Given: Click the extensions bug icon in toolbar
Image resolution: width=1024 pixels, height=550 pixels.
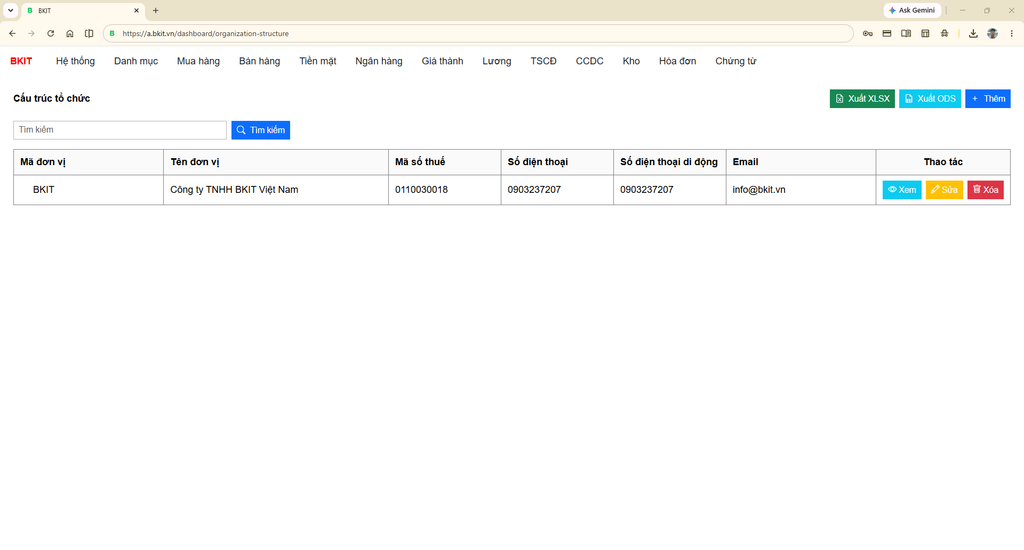Looking at the screenshot, I should (x=944, y=33).
